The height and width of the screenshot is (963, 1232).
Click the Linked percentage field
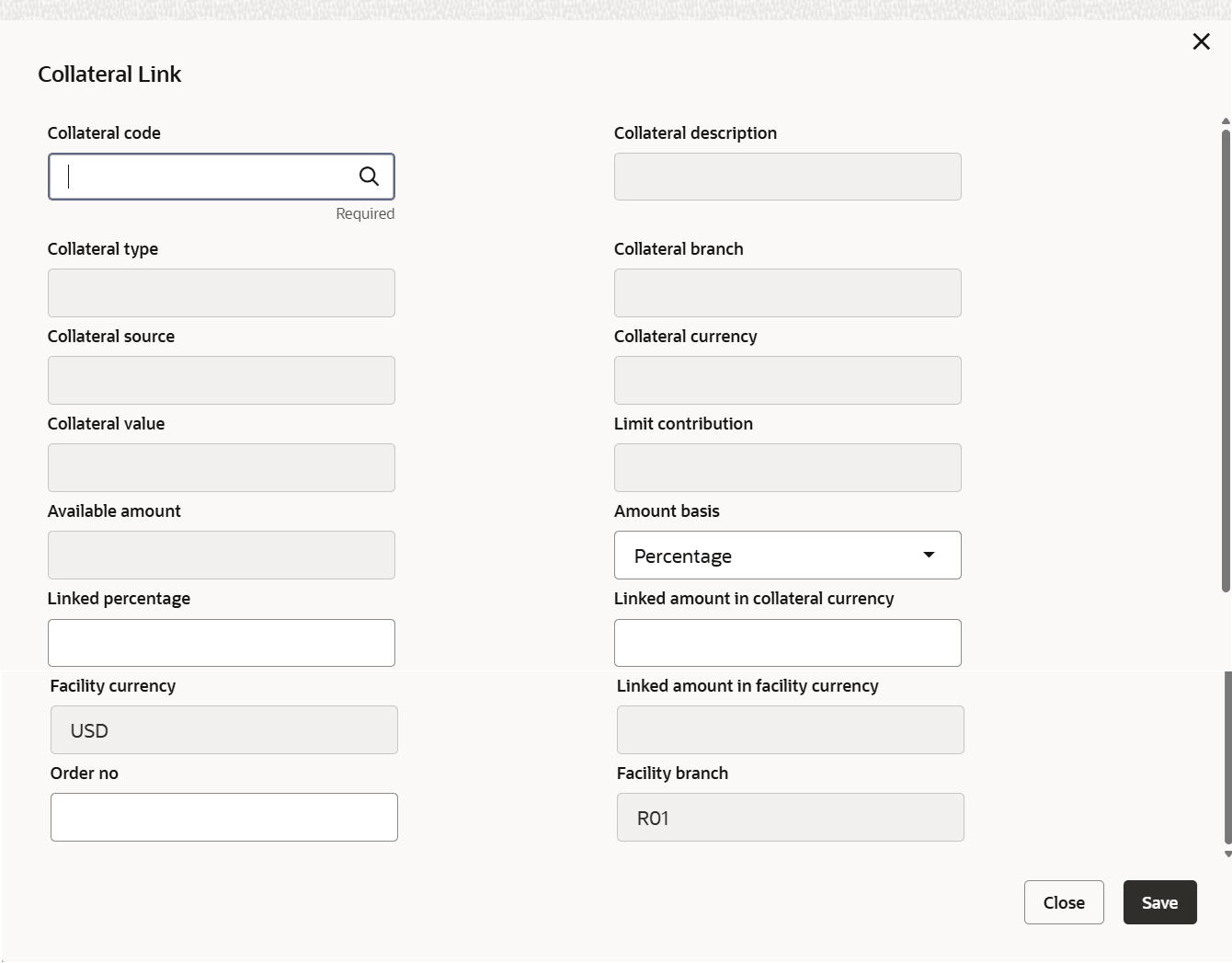pos(222,643)
